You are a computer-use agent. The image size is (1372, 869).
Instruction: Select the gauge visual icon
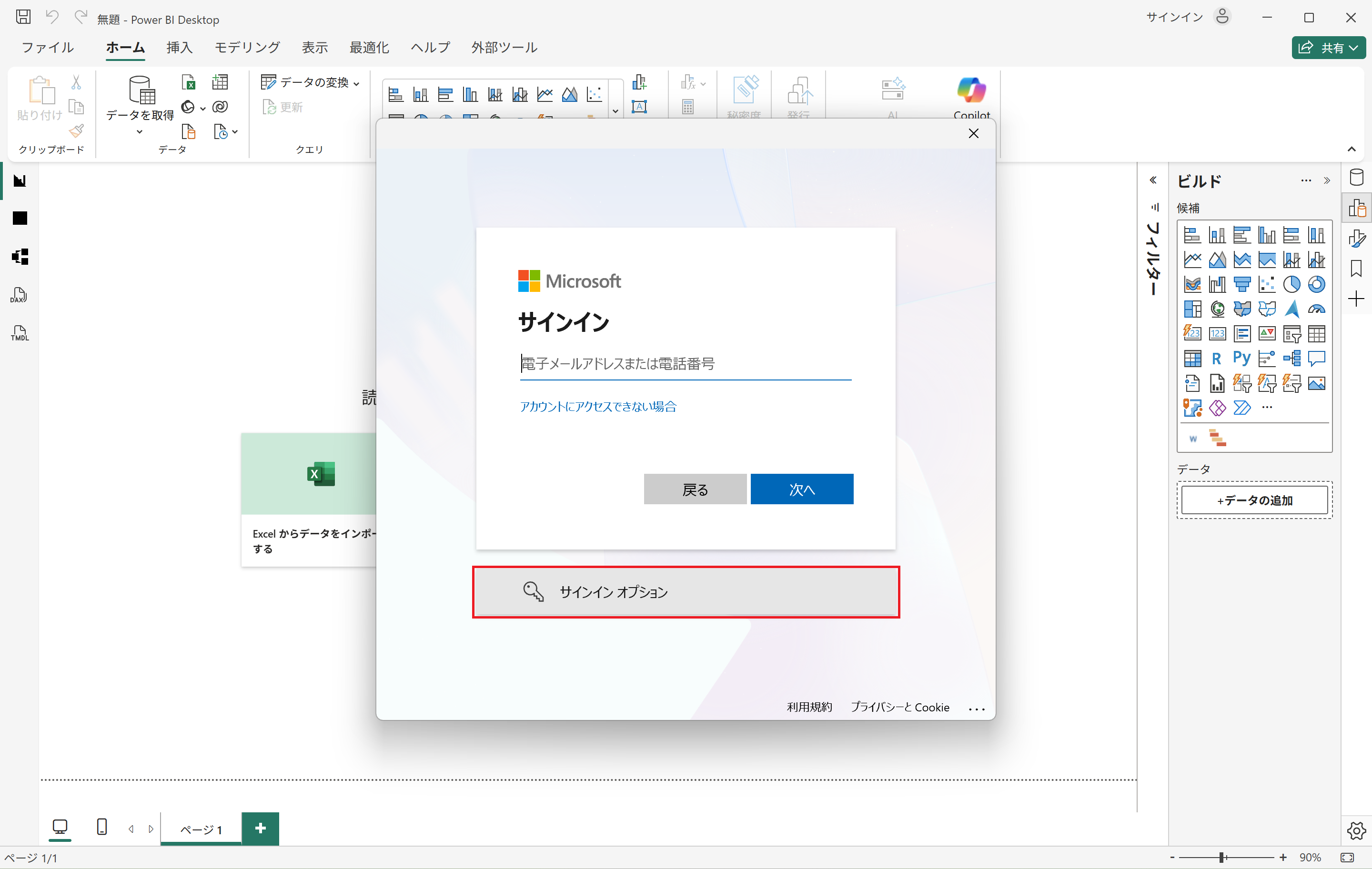click(x=1316, y=309)
